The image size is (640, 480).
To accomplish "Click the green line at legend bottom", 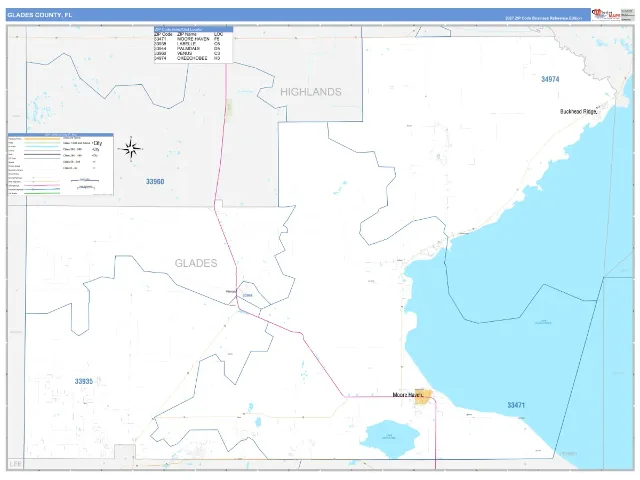I will [x=42, y=193].
